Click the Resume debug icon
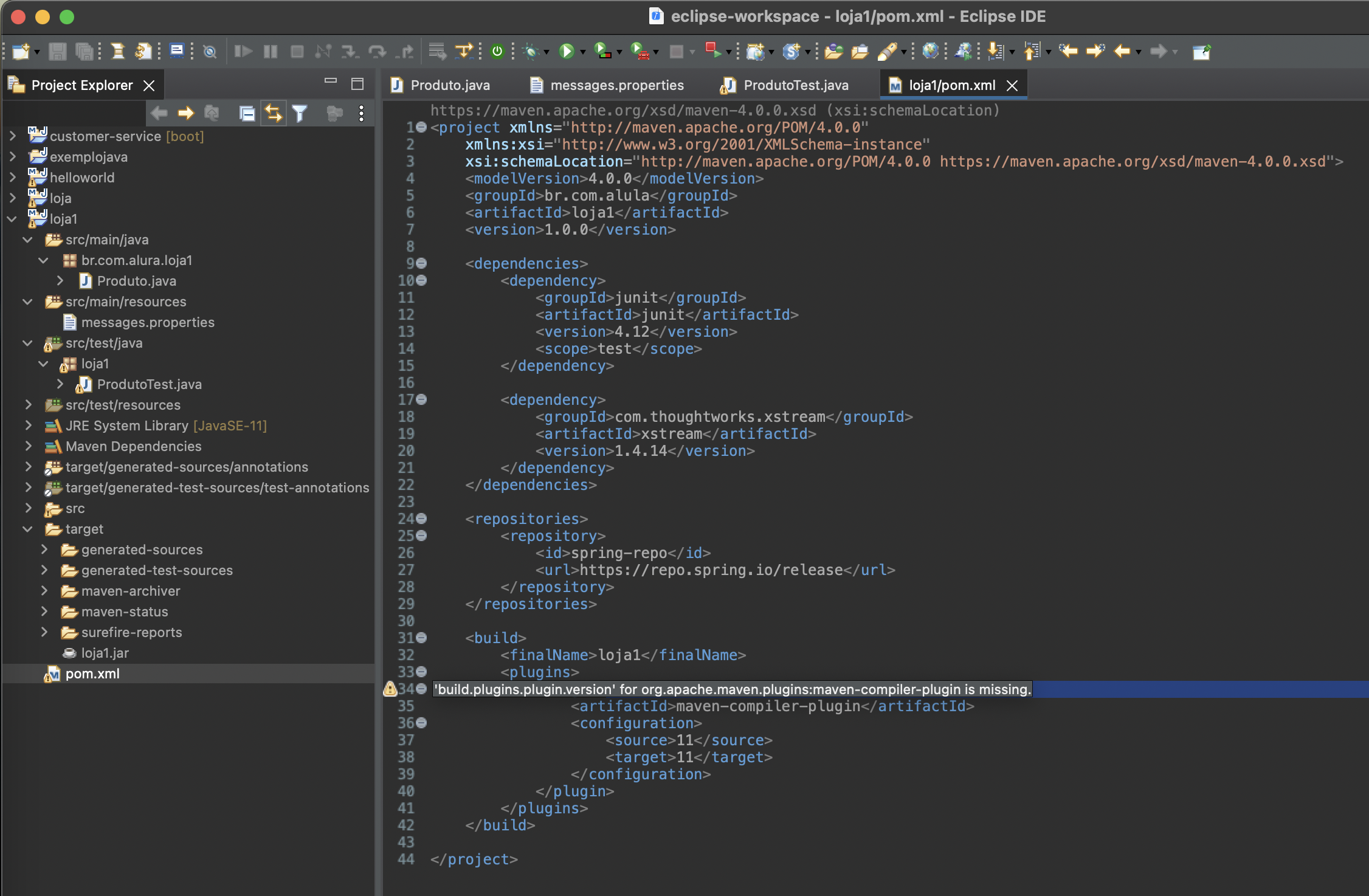1369x896 pixels. [243, 52]
